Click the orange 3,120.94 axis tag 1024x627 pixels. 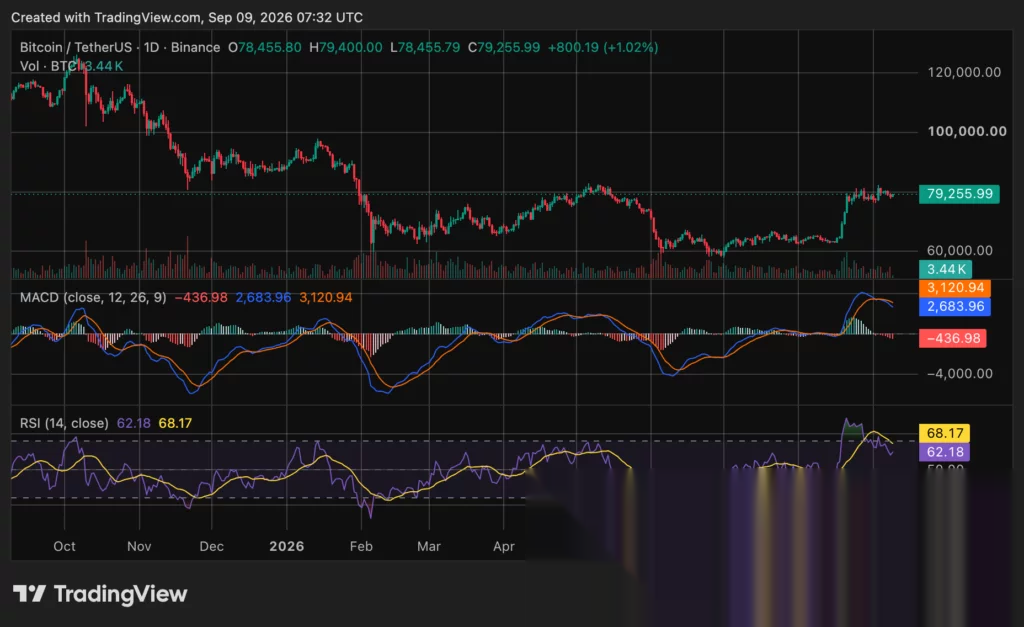coord(955,288)
